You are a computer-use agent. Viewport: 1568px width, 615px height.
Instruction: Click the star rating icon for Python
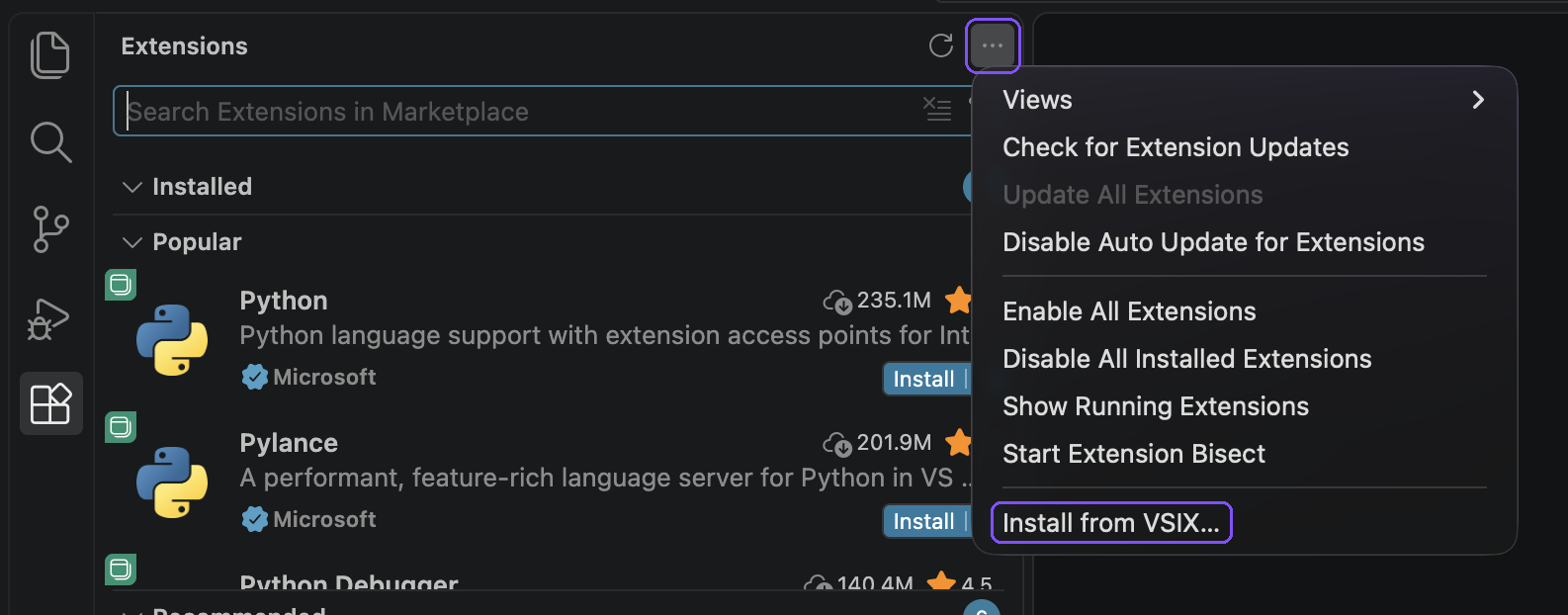tap(958, 300)
